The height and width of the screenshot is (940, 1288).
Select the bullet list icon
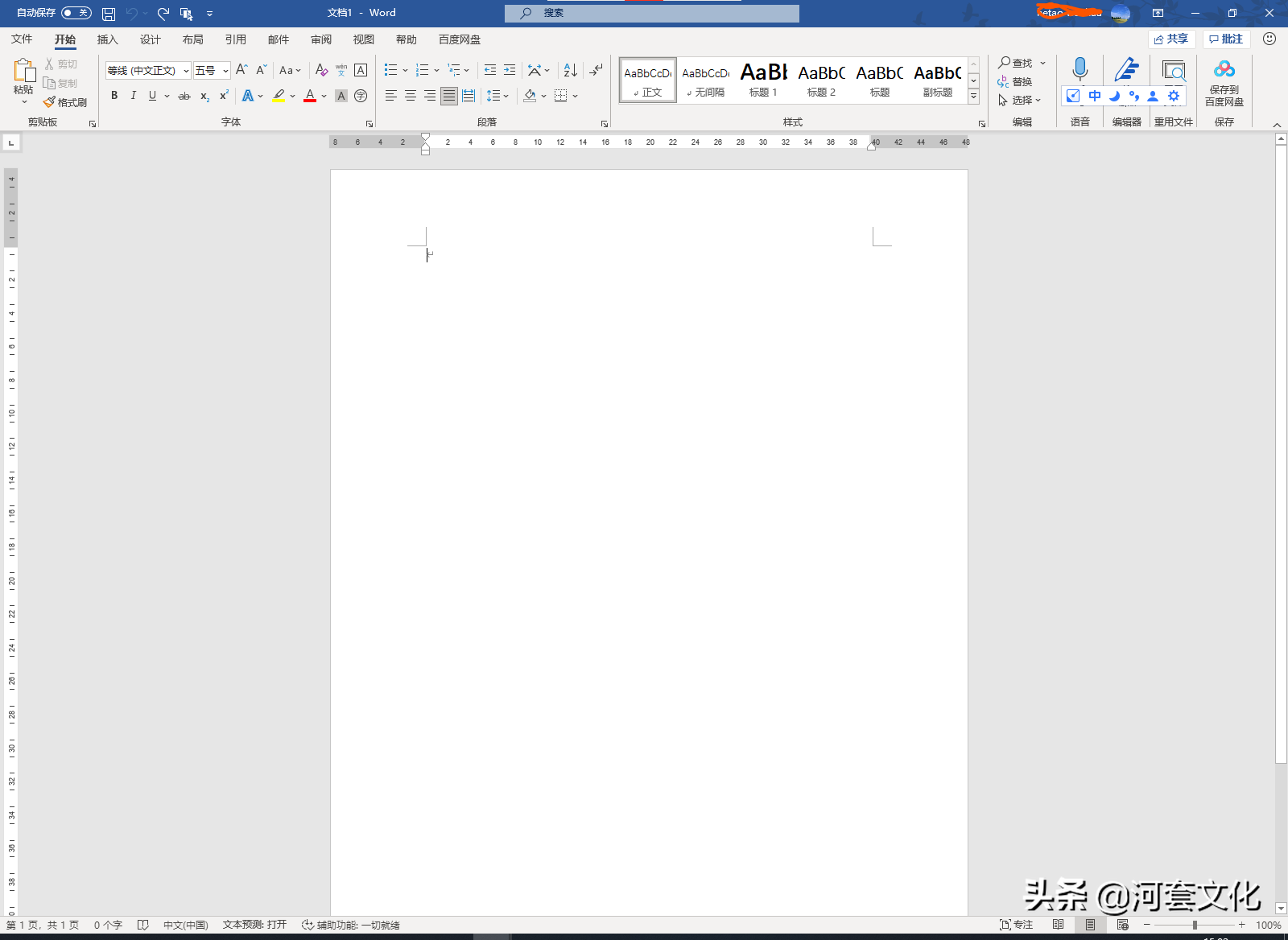coord(390,71)
